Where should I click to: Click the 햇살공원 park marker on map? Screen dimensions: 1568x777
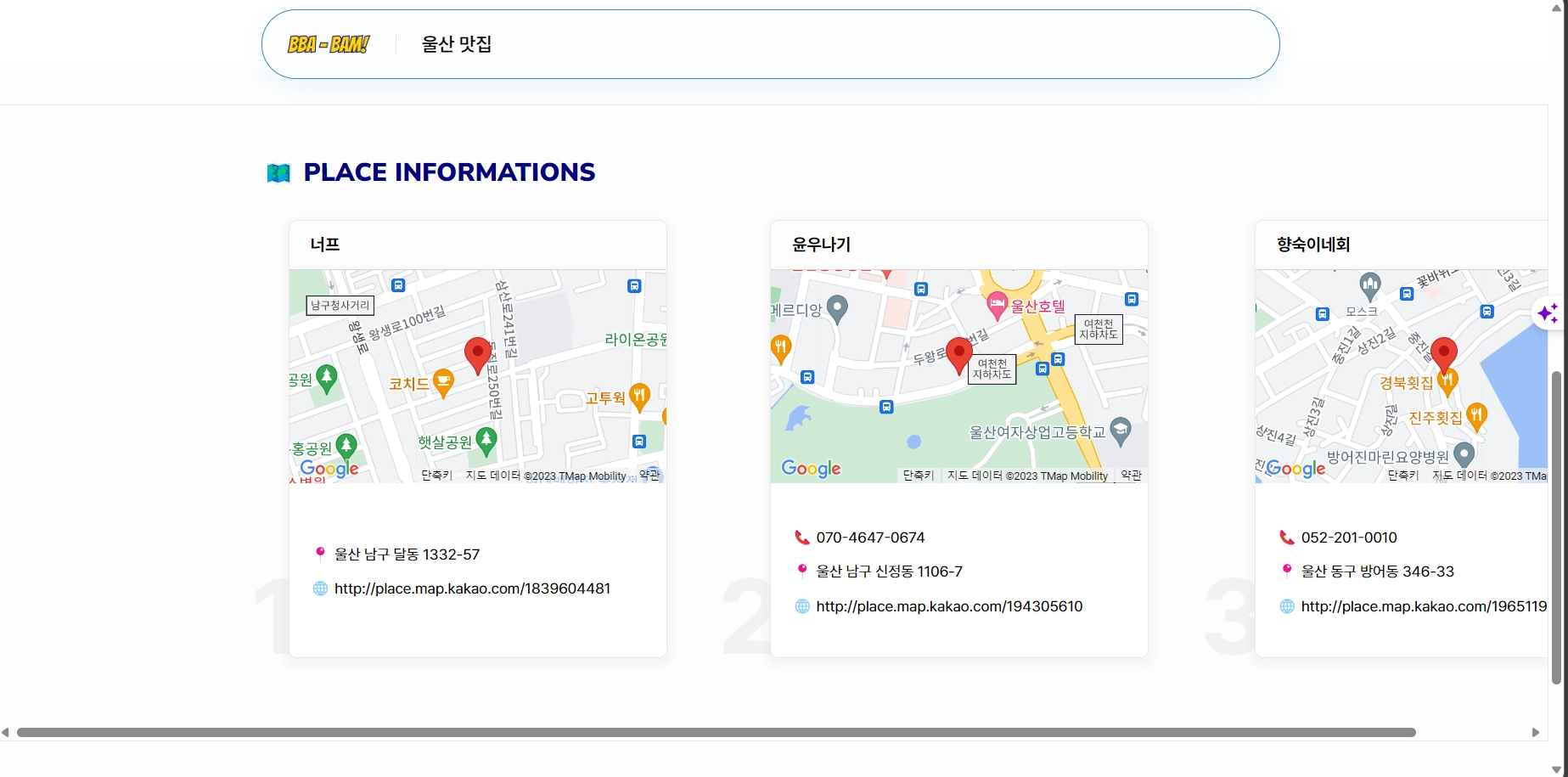tap(486, 442)
